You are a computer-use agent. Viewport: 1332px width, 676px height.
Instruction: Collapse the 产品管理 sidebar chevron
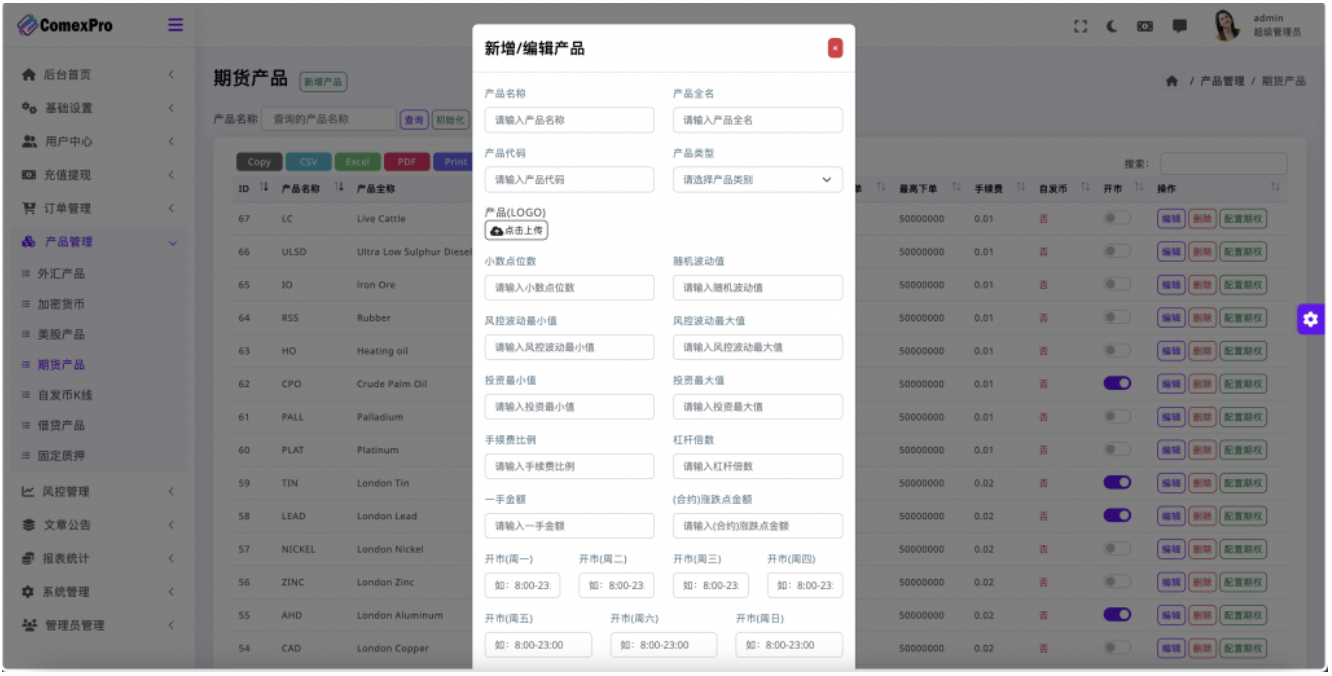[172, 242]
